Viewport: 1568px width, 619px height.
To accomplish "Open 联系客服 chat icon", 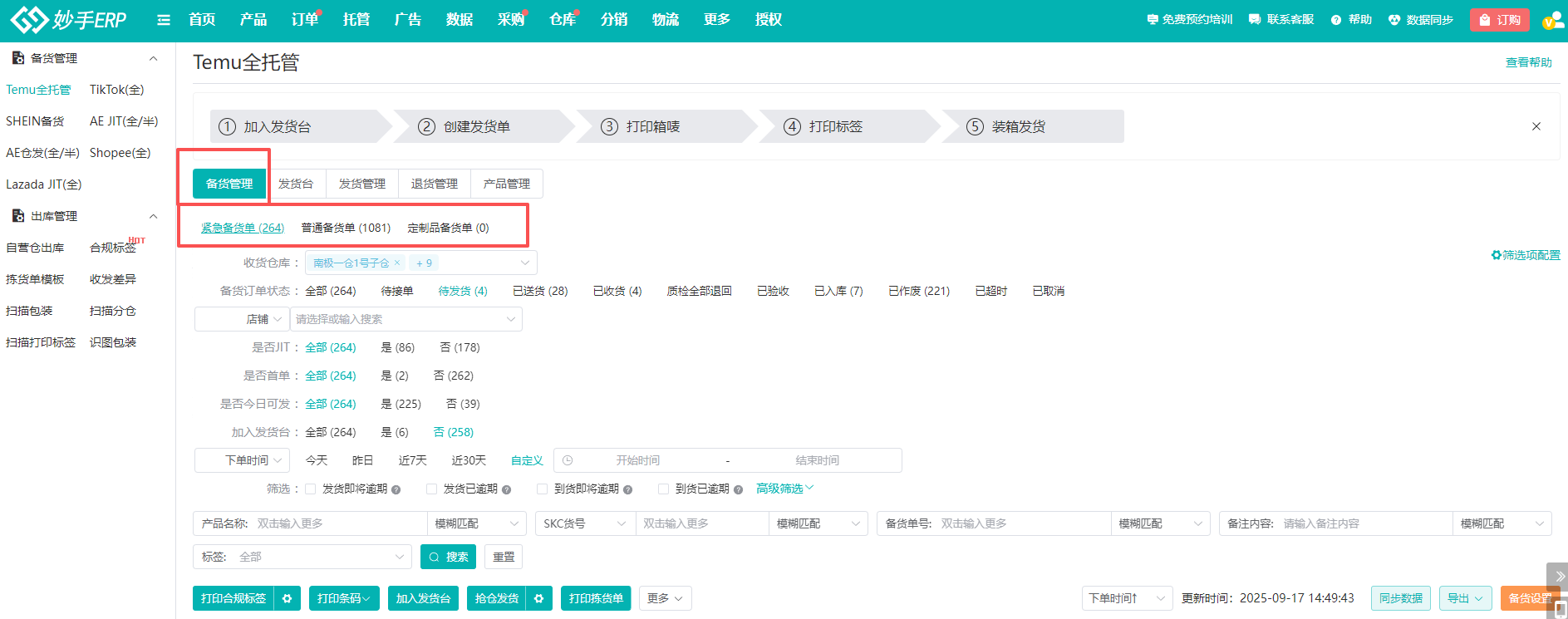I will pyautogui.click(x=1255, y=20).
